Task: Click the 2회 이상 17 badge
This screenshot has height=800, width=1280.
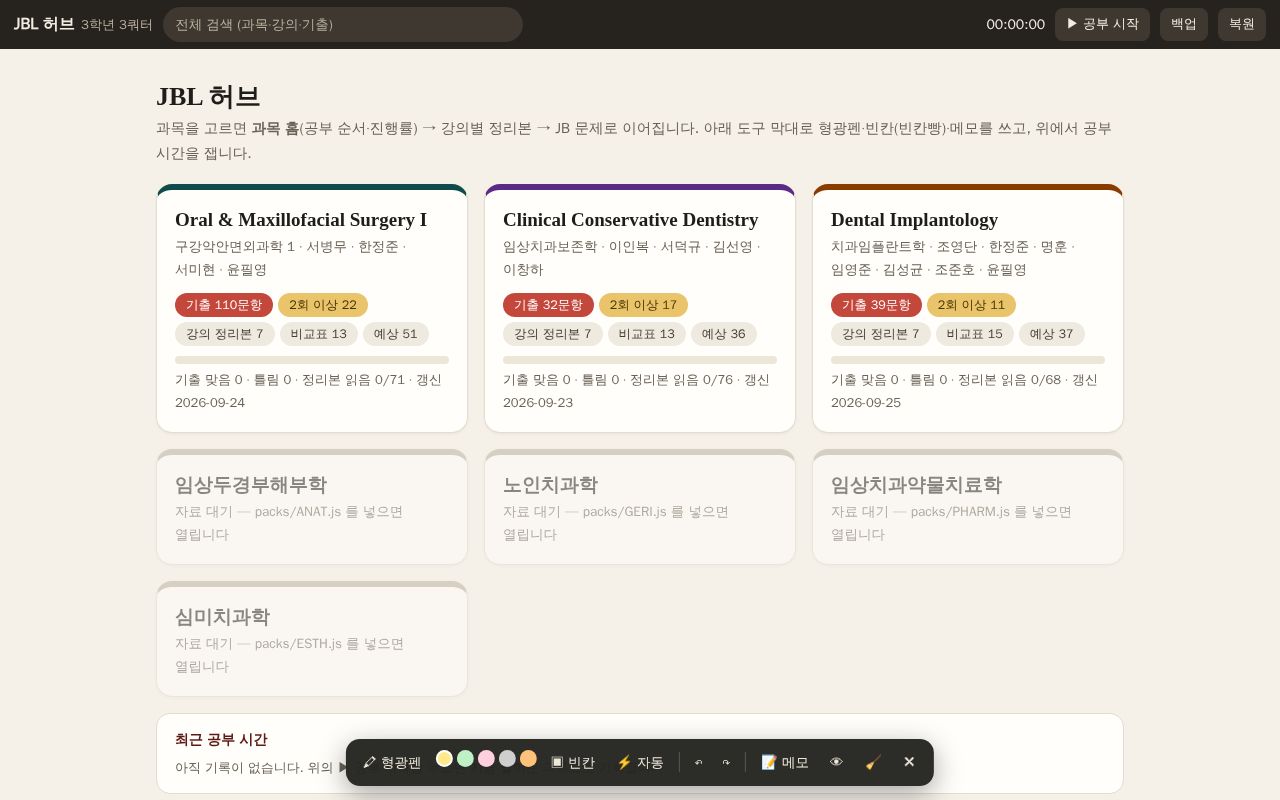Action: (643, 305)
